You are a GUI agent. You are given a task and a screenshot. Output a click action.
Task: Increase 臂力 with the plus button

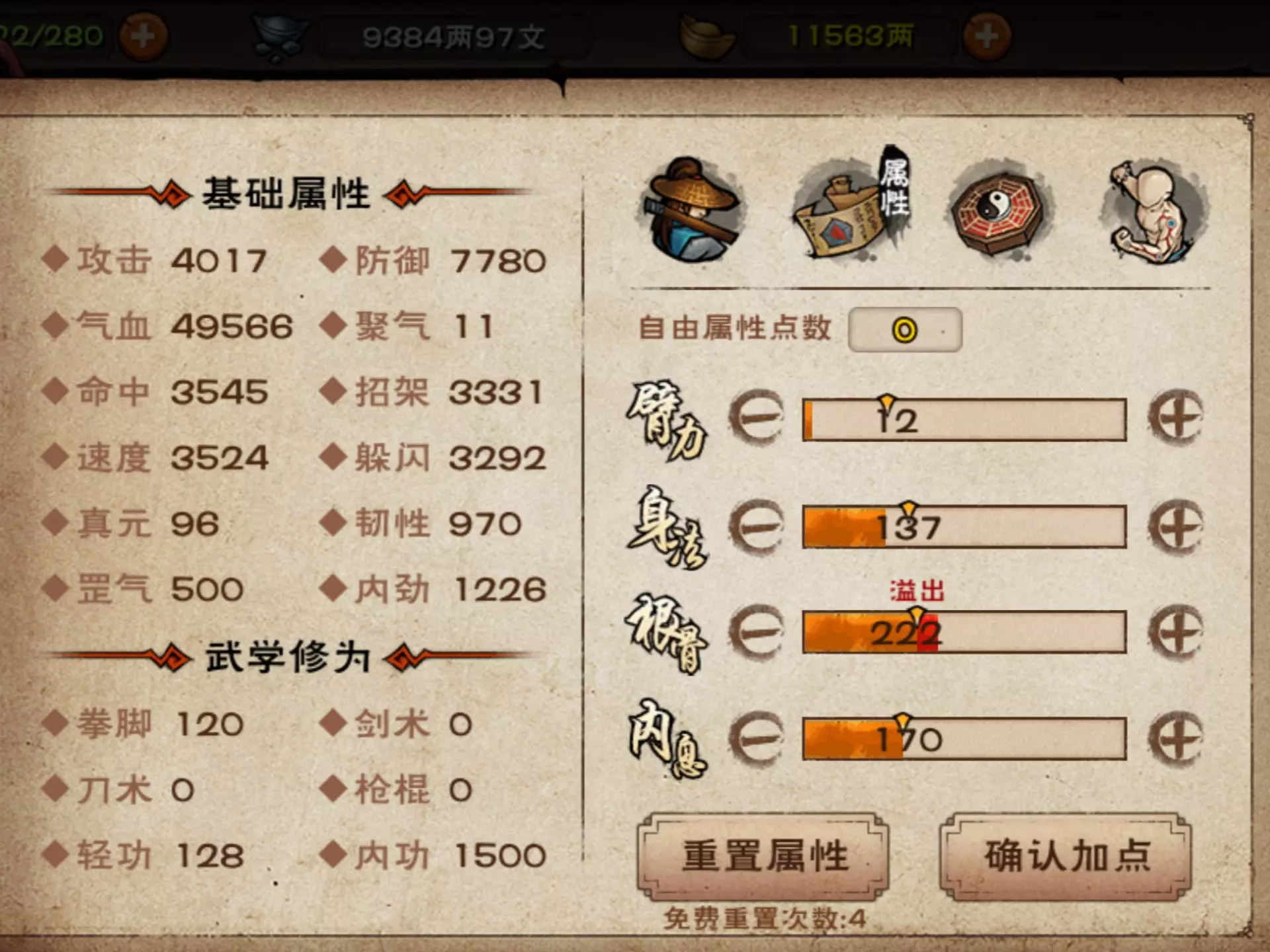point(1176,416)
